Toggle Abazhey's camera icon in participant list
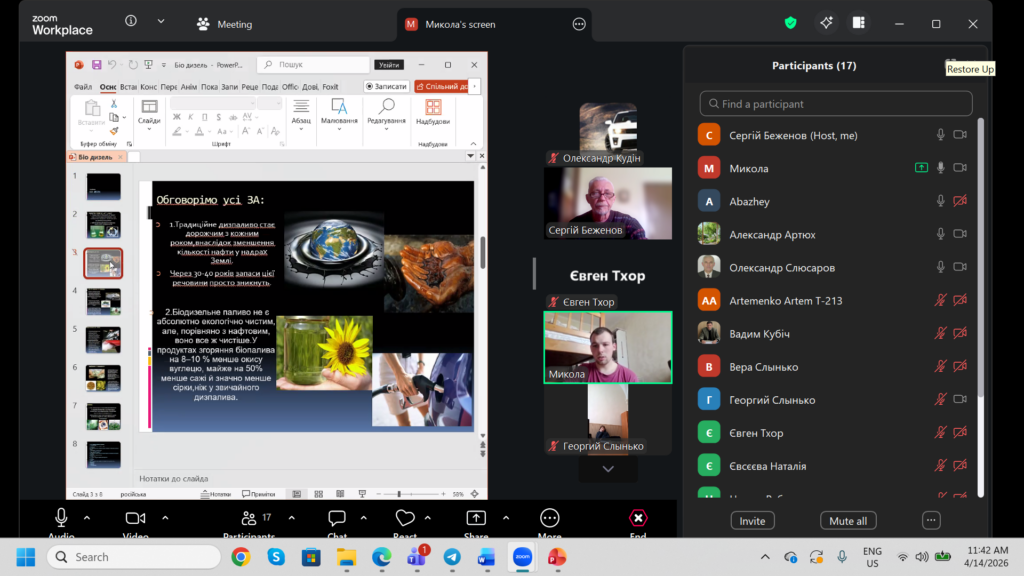 [960, 201]
